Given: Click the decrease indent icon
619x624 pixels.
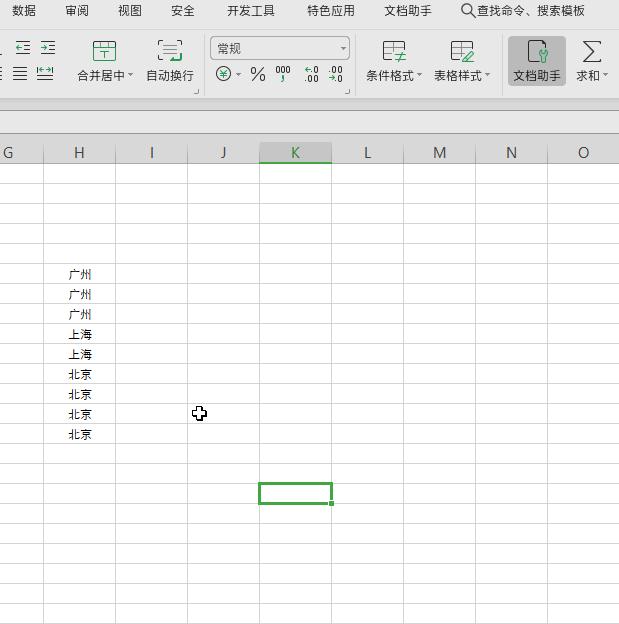Looking at the screenshot, I should [23, 48].
